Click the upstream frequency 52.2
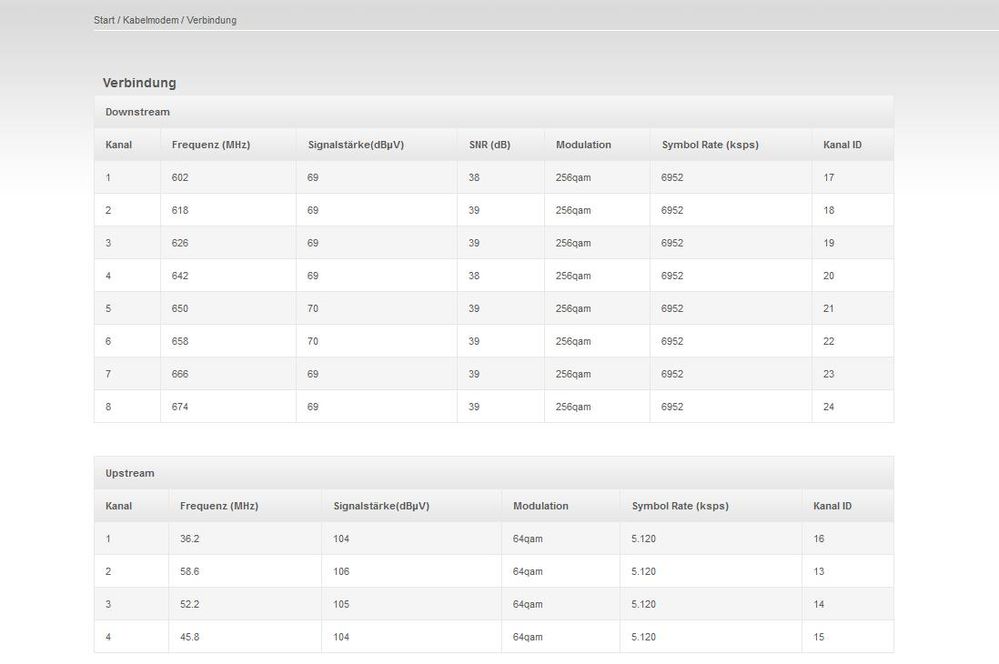Image resolution: width=999 pixels, height=664 pixels. [189, 604]
